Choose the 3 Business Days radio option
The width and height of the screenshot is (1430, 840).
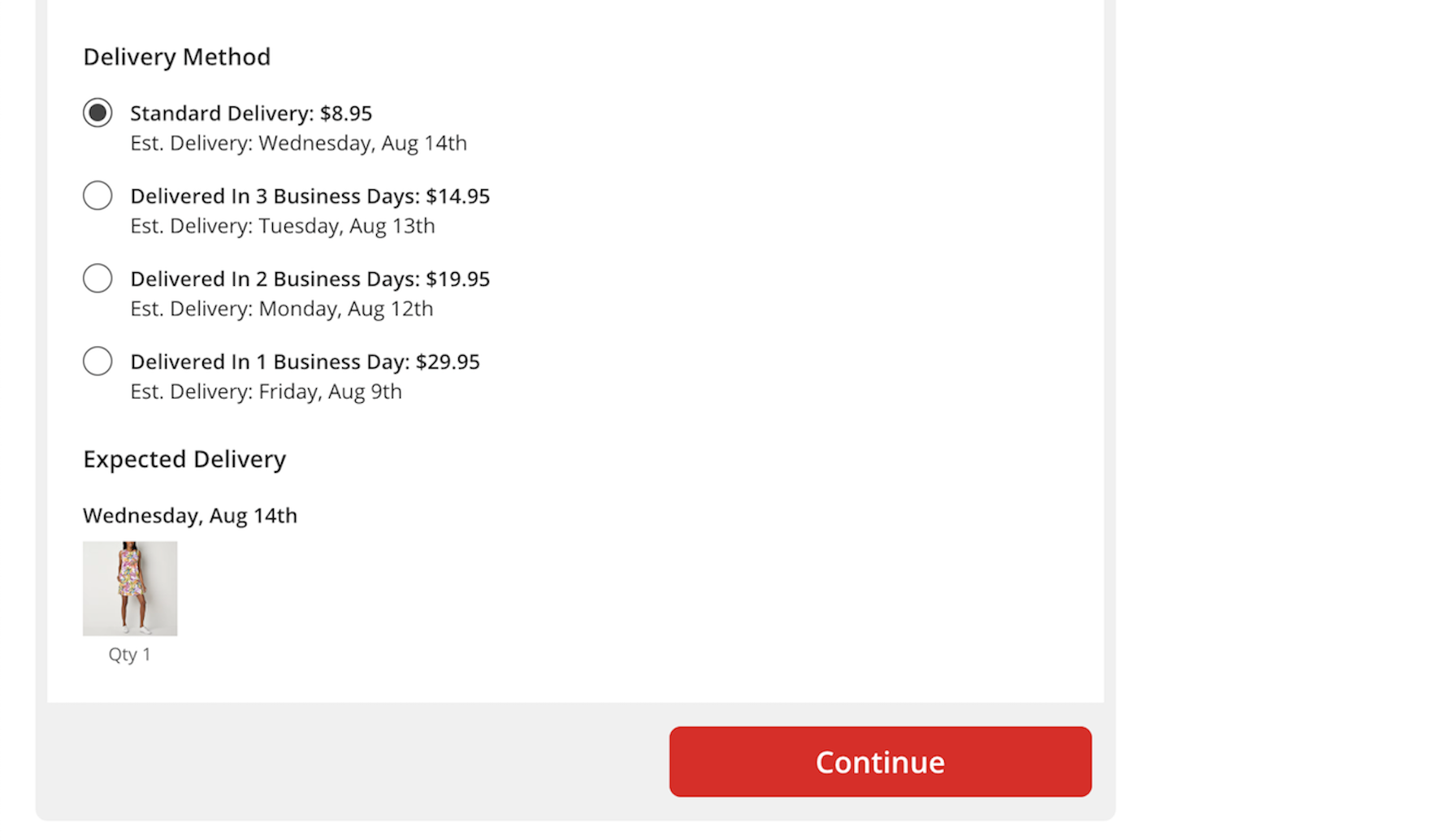point(97,196)
